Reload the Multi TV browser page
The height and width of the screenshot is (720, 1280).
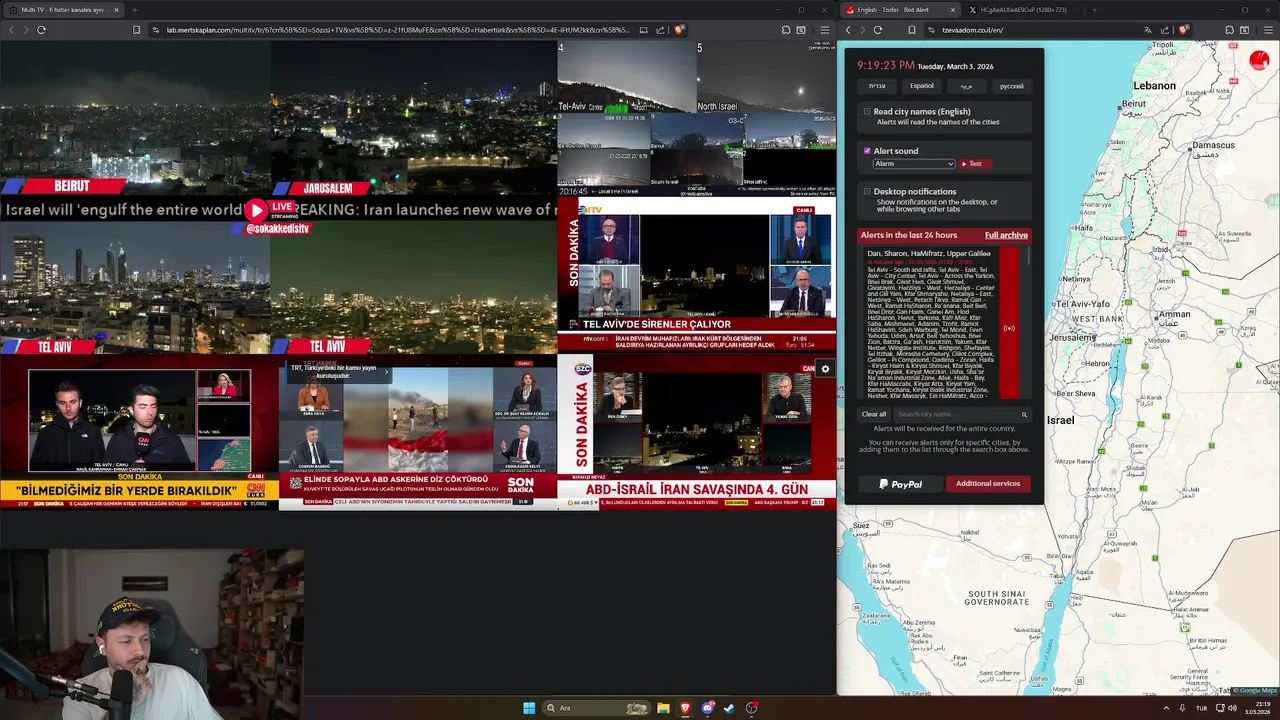(41, 30)
